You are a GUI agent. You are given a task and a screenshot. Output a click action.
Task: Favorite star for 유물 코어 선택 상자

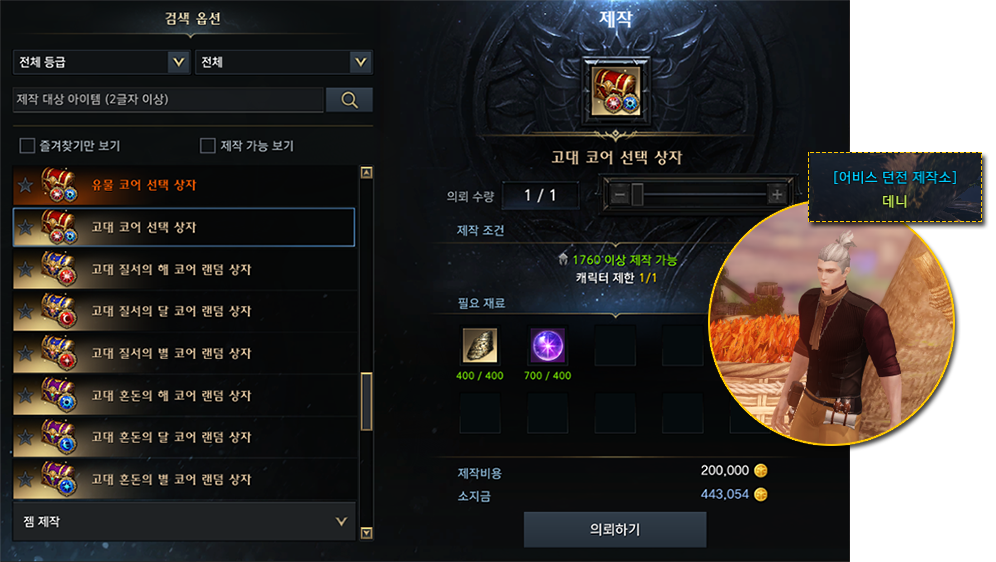25,185
